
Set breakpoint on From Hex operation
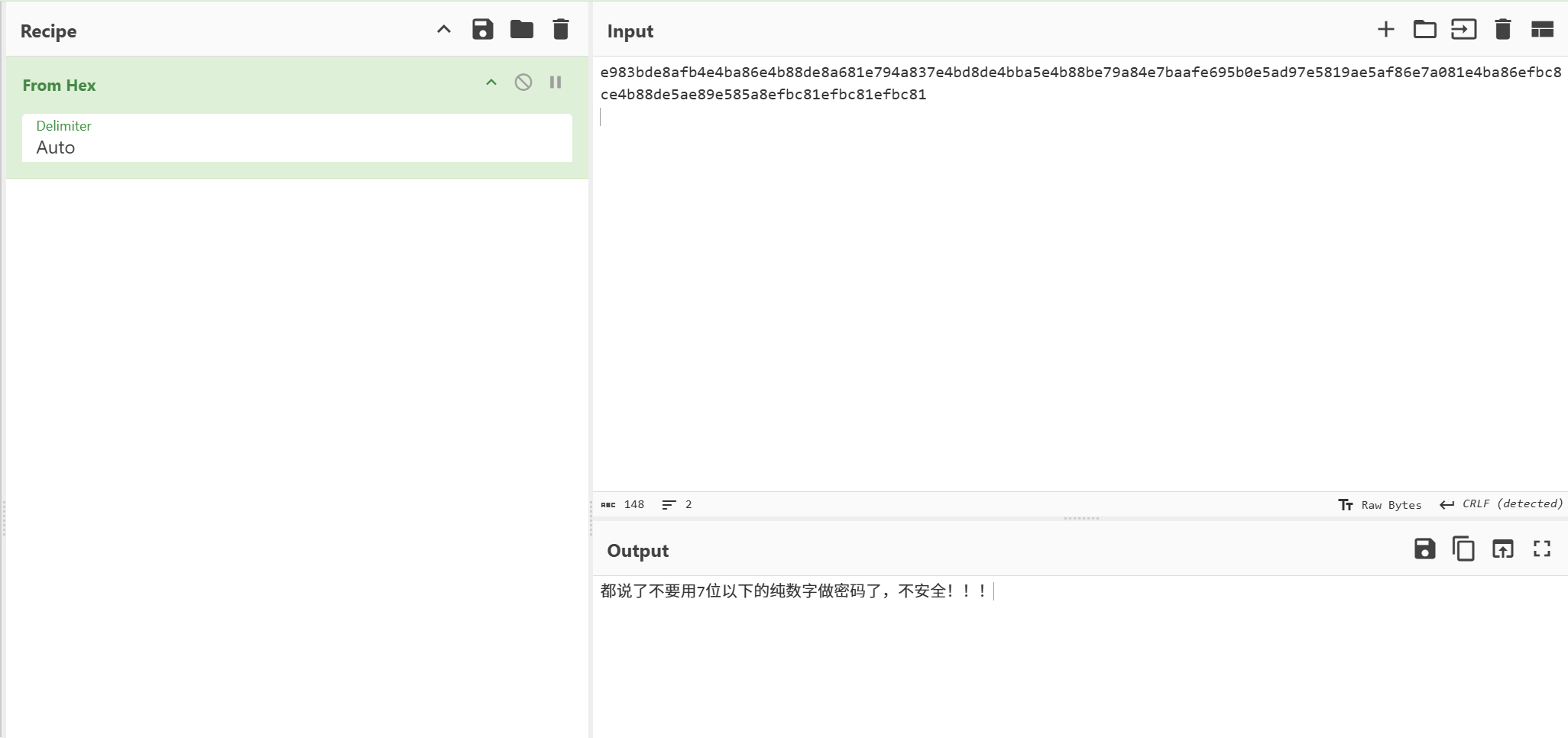tap(556, 83)
